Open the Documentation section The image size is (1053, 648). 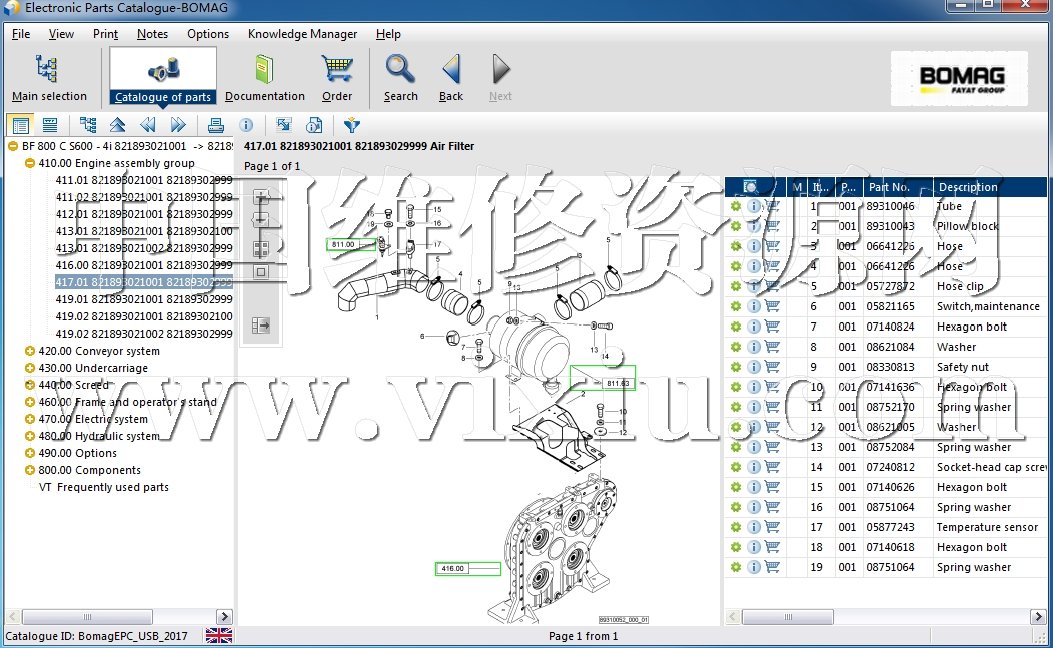(264, 76)
